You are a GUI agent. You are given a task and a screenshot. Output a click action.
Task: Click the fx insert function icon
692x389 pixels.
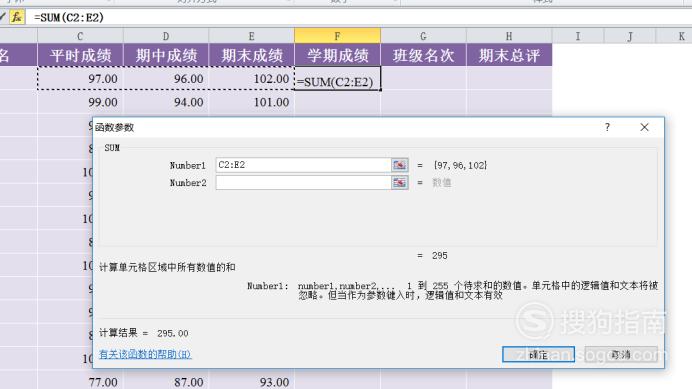point(17,17)
